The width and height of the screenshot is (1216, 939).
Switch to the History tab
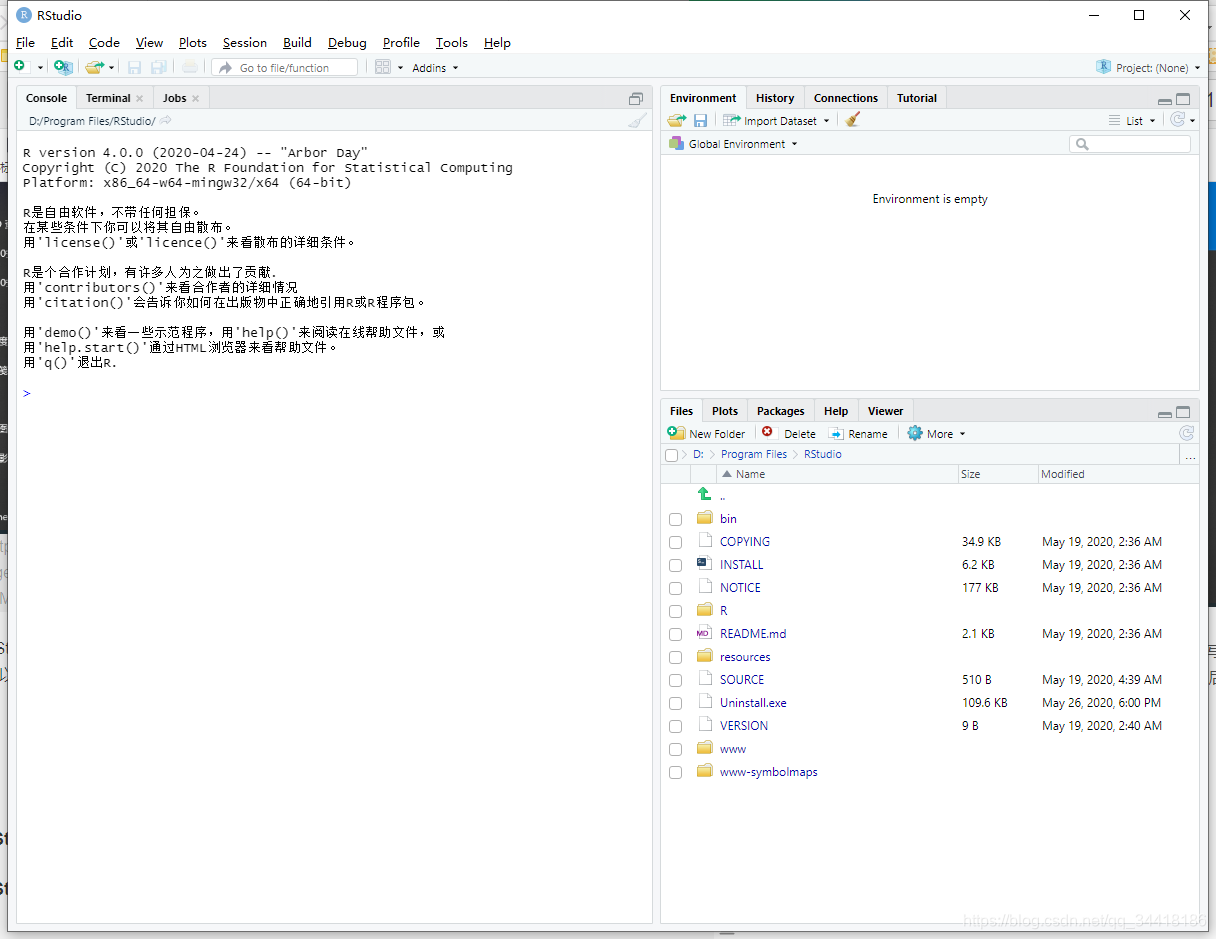pyautogui.click(x=775, y=98)
